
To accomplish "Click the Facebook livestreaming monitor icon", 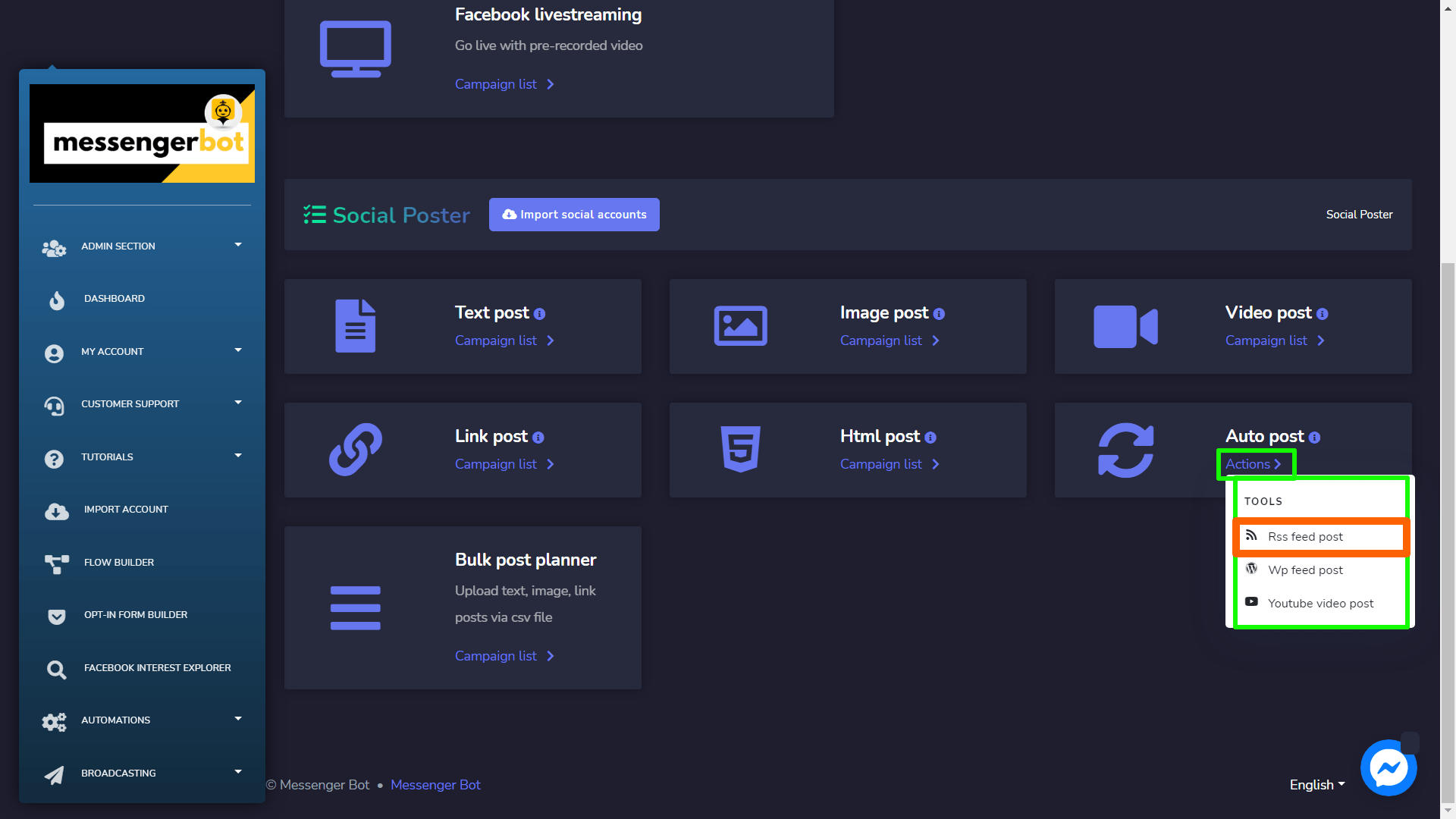I will click(x=356, y=49).
